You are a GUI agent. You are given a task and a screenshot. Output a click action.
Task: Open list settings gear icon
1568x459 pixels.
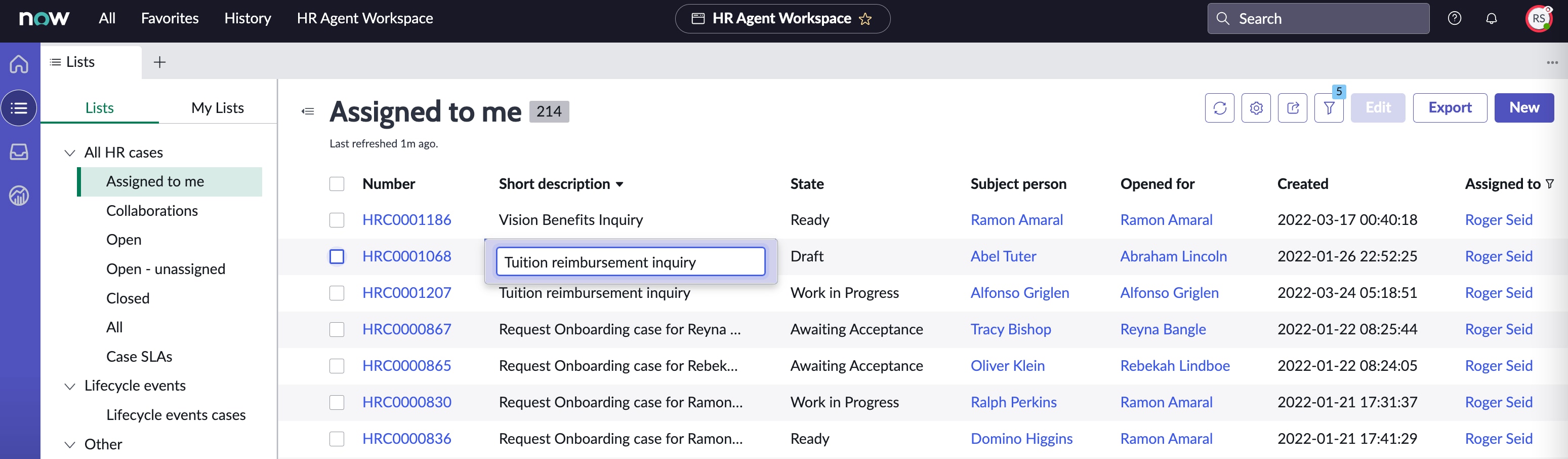click(1256, 108)
